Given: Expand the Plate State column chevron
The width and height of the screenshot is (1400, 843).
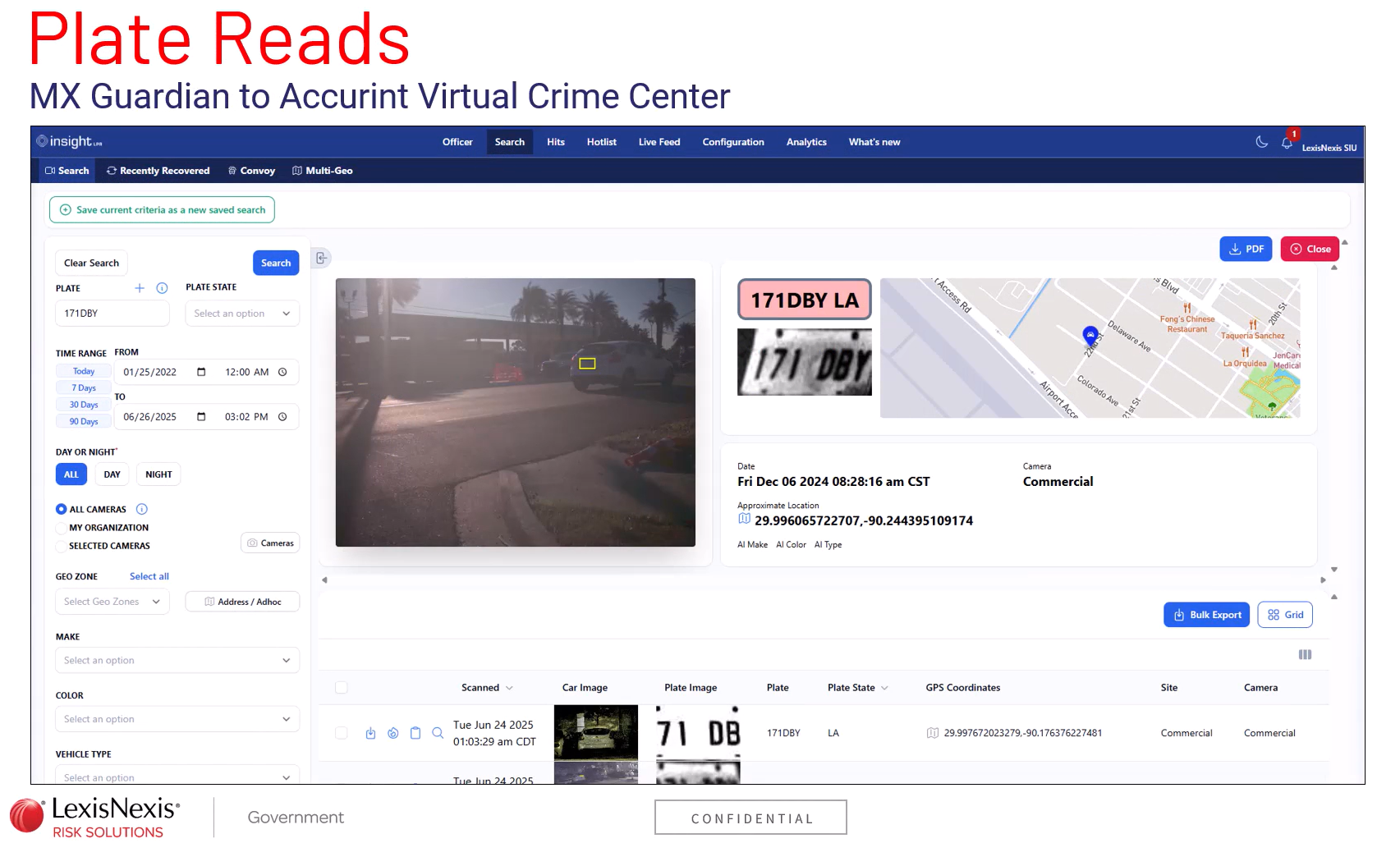Looking at the screenshot, I should 884,688.
